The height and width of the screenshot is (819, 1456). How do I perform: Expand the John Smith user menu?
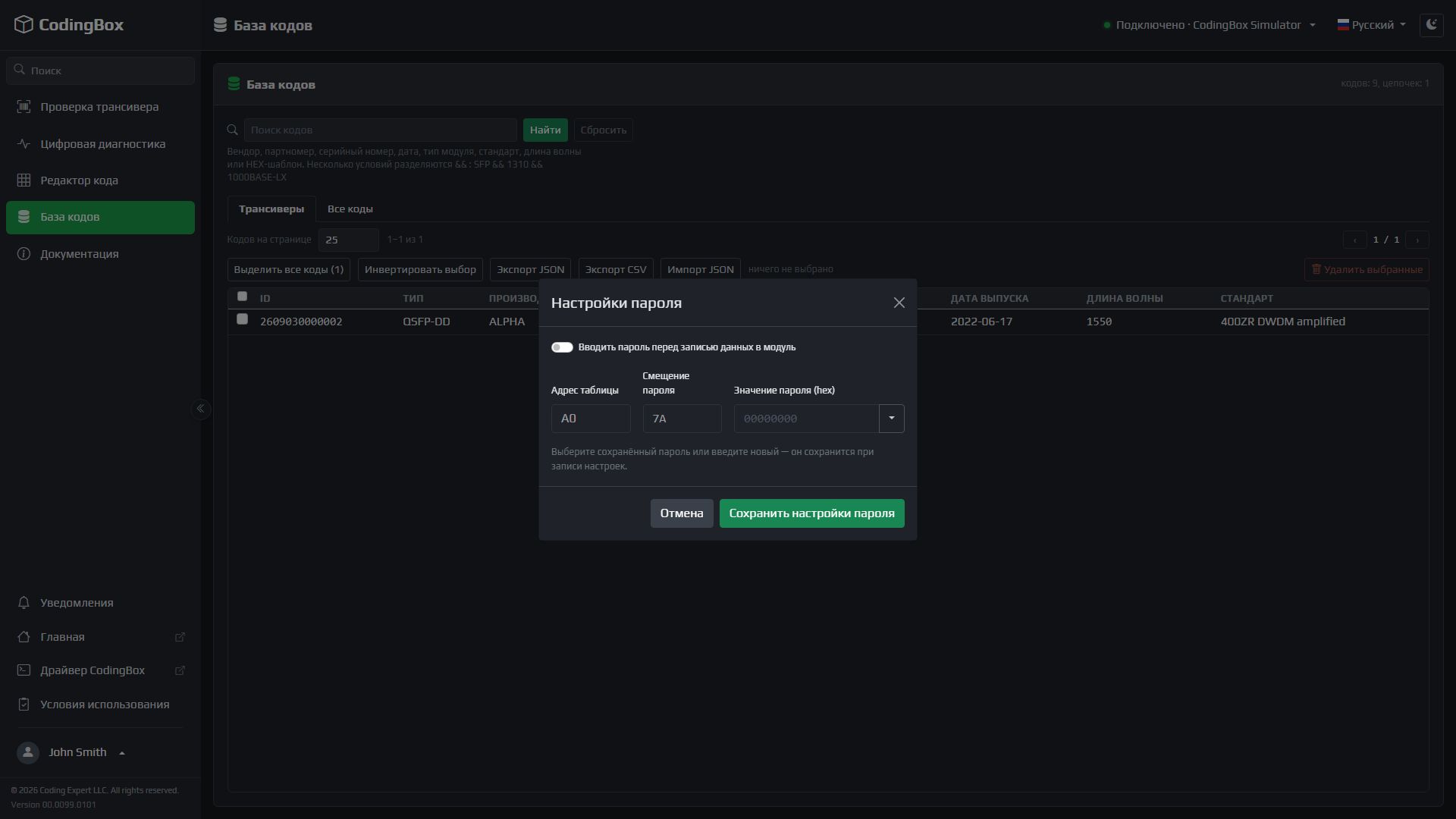(71, 752)
